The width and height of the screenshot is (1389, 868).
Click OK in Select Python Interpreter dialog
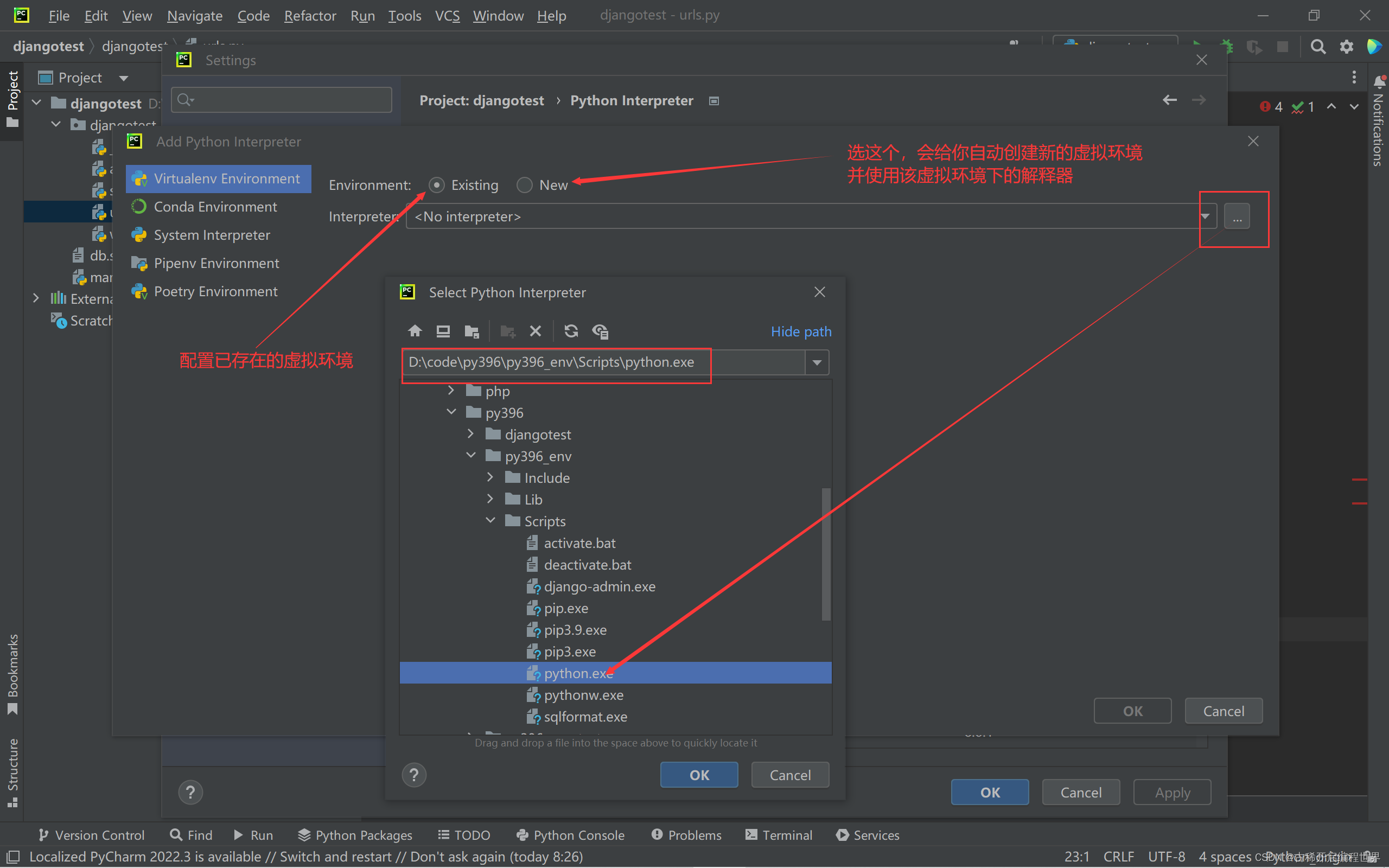coord(699,775)
